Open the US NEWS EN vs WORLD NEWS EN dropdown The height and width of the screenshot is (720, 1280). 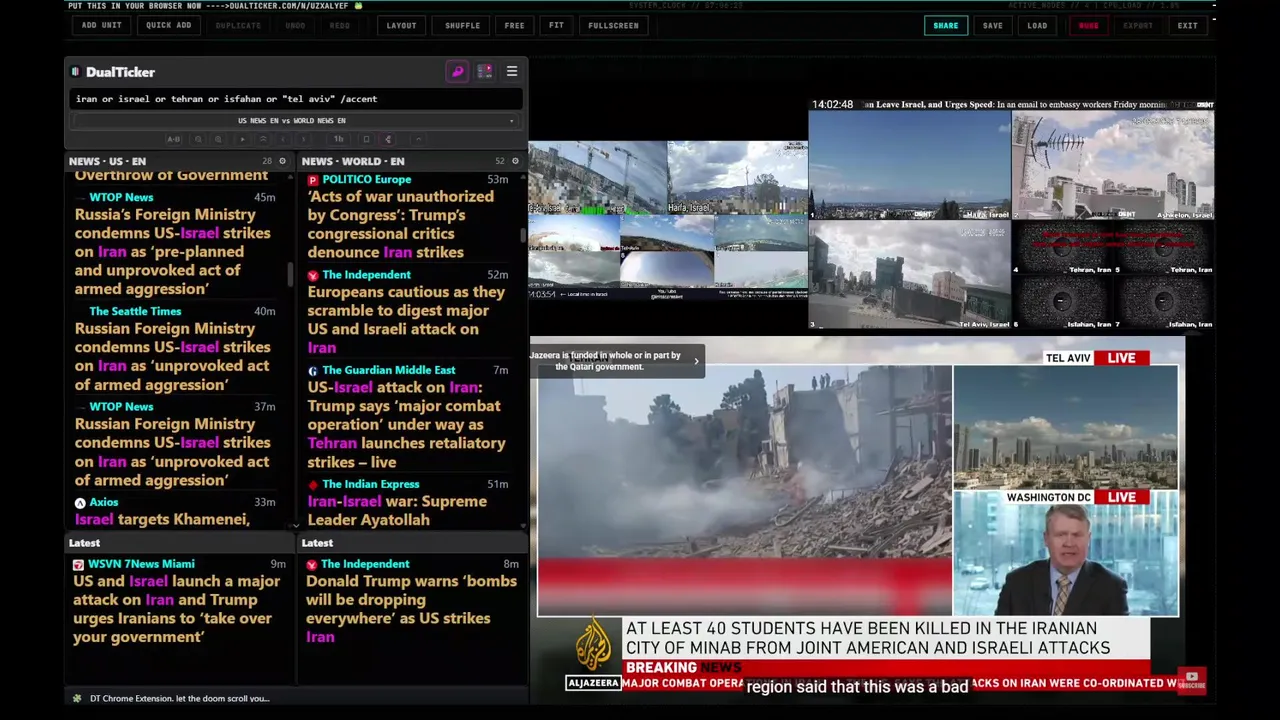click(295, 121)
